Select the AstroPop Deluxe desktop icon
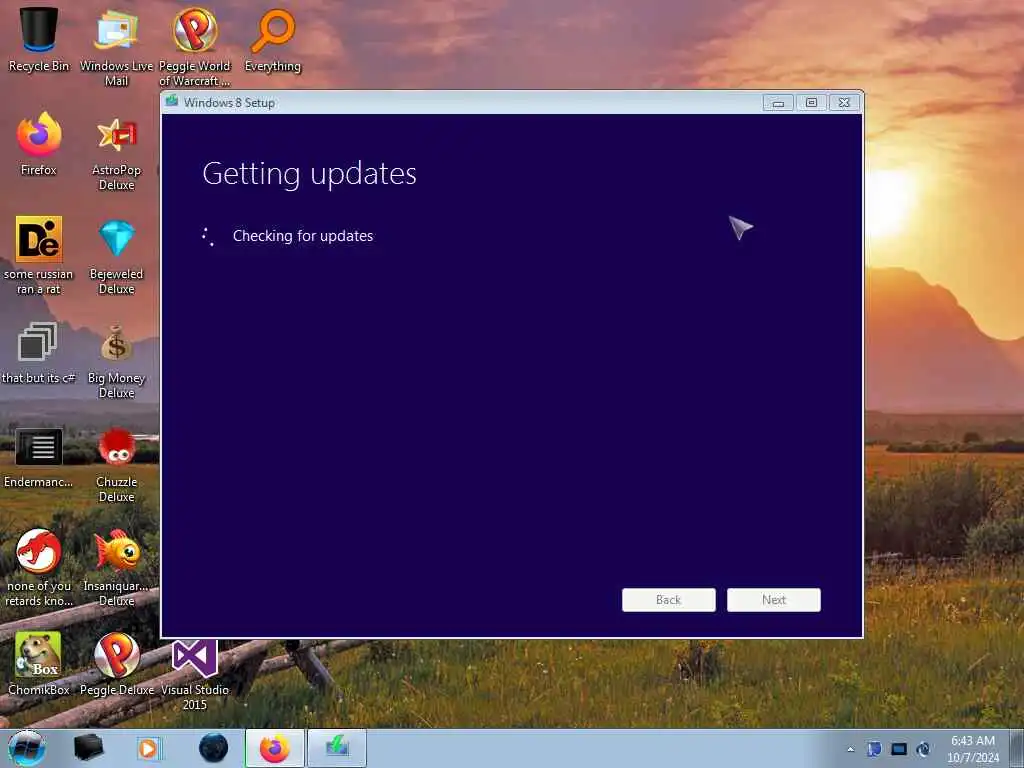1024x768 pixels. (116, 152)
